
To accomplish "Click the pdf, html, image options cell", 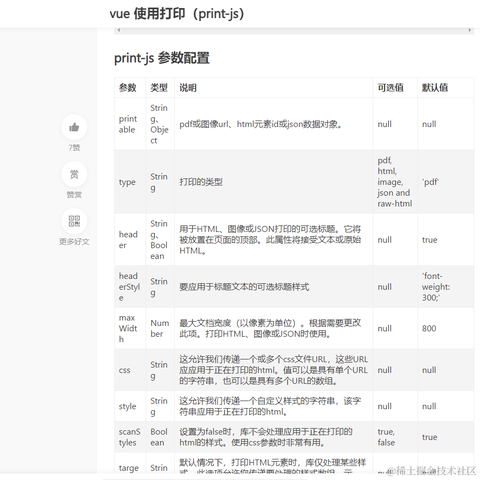I will pyautogui.click(x=395, y=182).
